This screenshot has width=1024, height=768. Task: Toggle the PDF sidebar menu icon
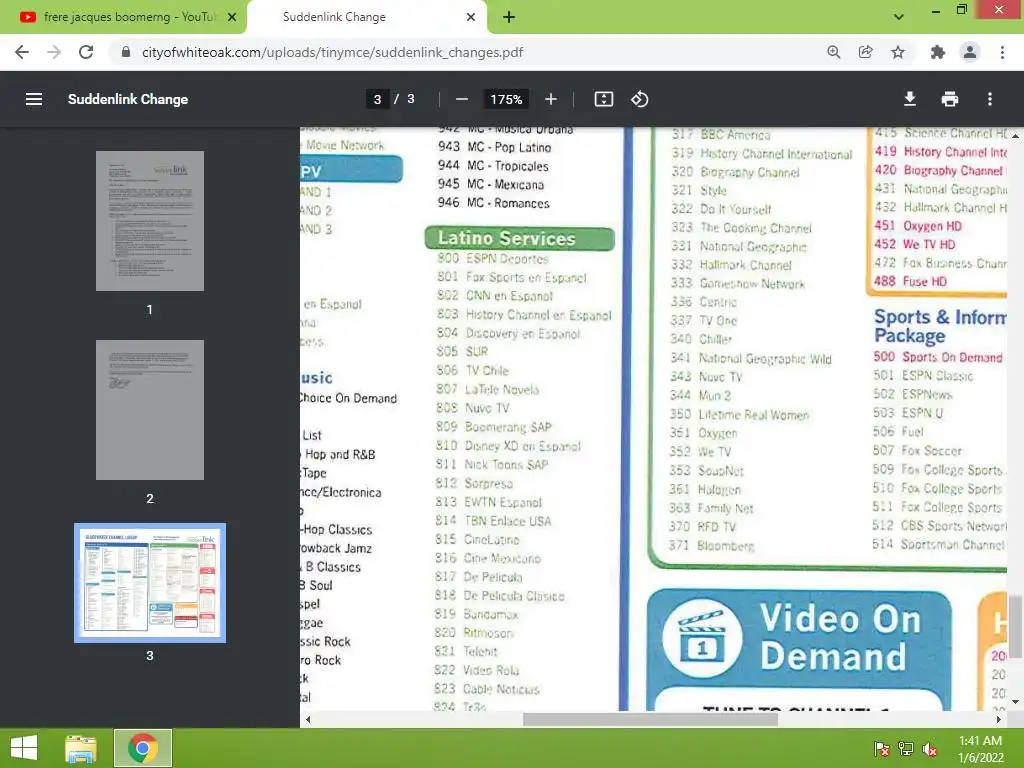34,99
